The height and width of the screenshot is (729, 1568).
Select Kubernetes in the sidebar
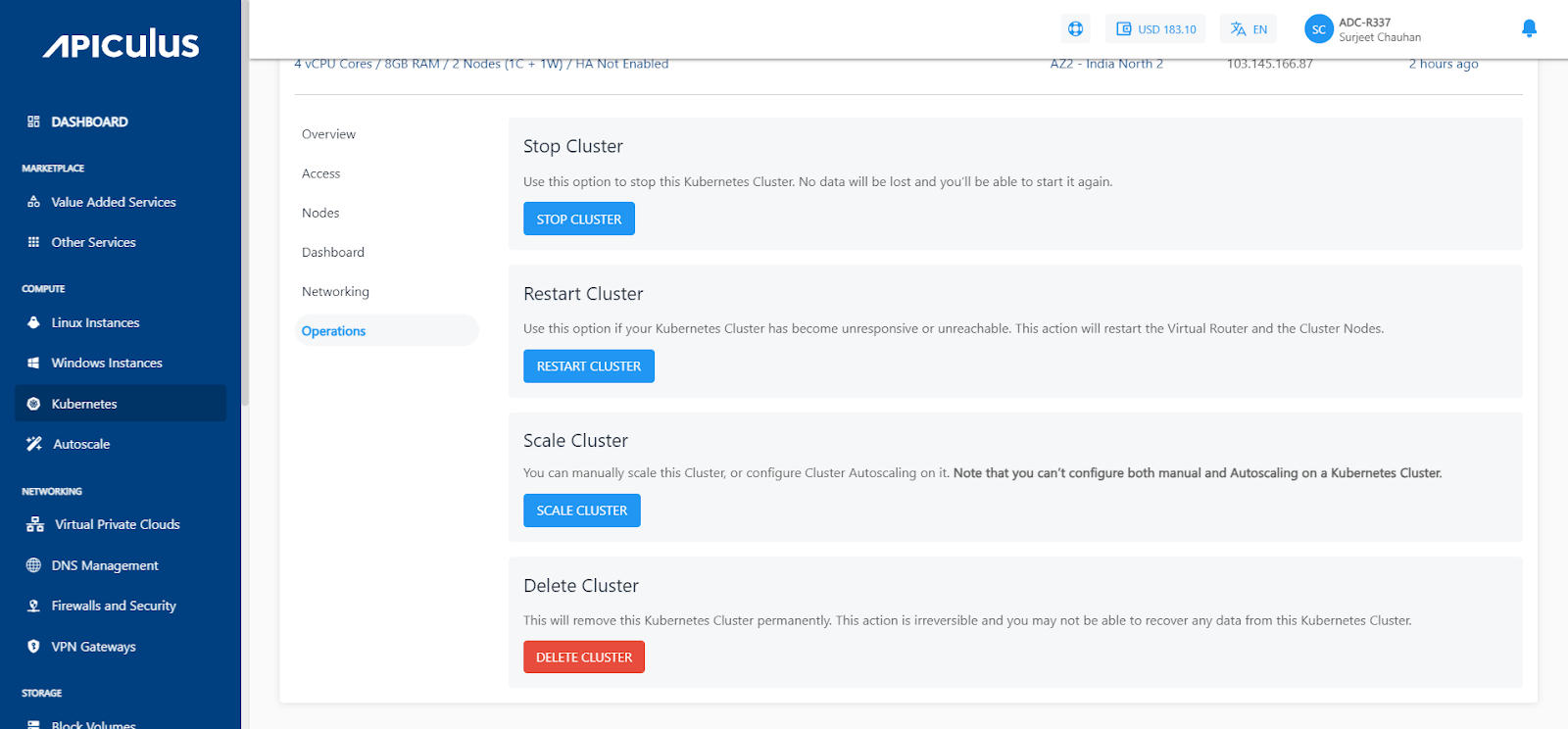tap(121, 404)
